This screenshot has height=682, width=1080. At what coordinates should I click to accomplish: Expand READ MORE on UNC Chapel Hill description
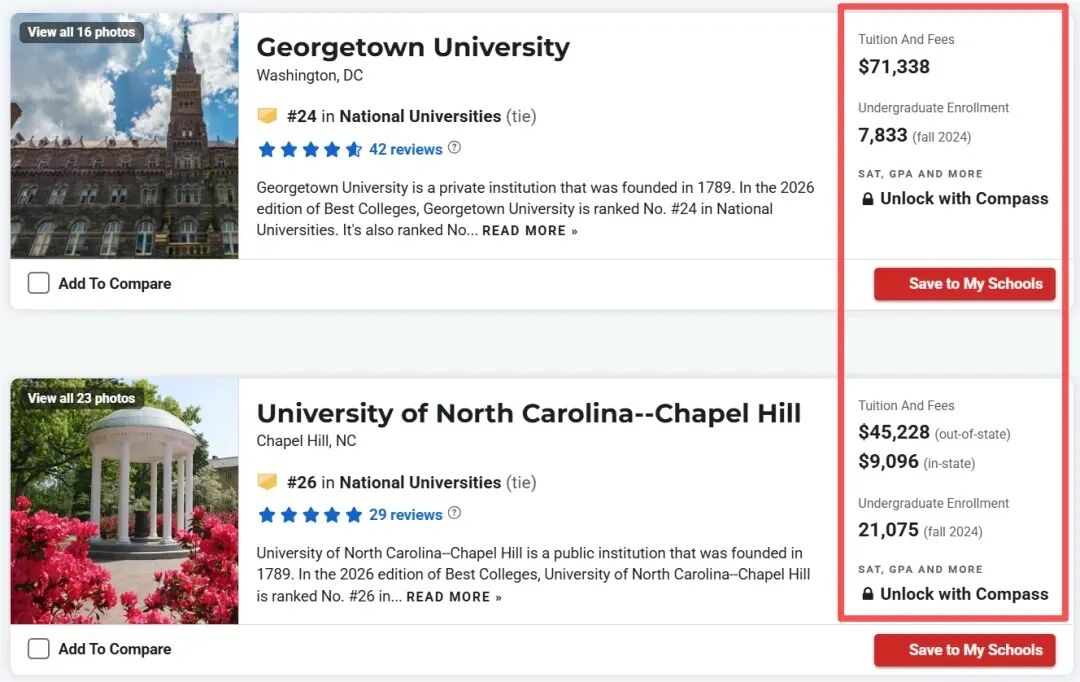click(x=454, y=597)
